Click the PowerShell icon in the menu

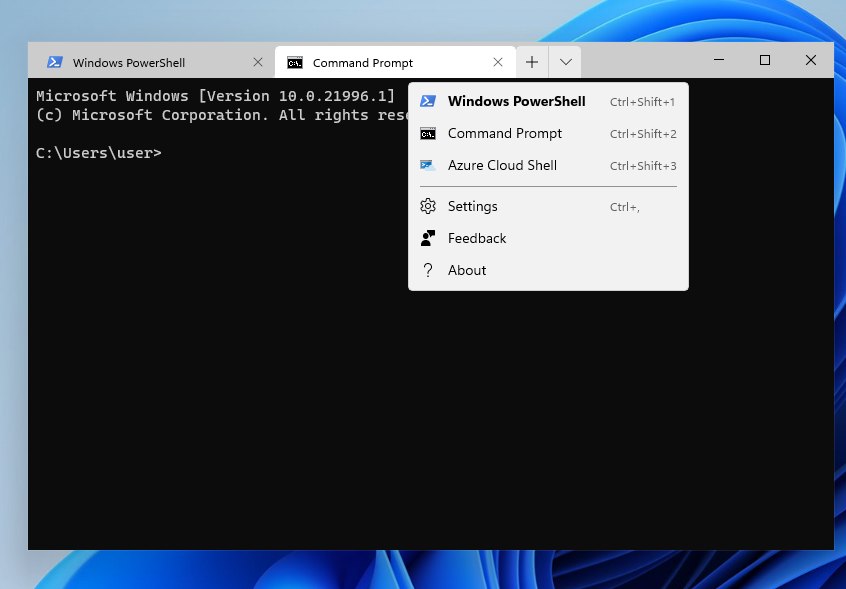428,101
